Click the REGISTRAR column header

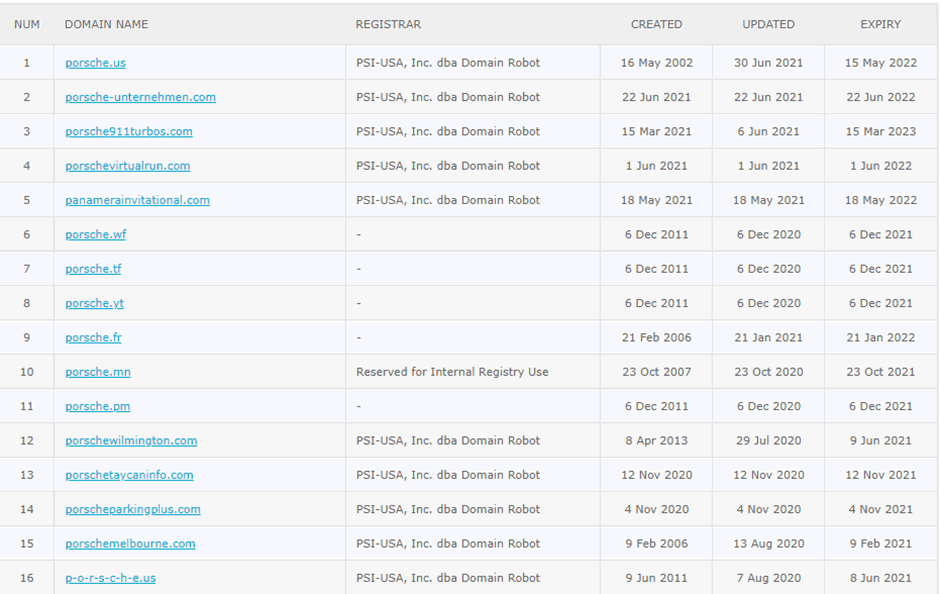[x=388, y=25]
